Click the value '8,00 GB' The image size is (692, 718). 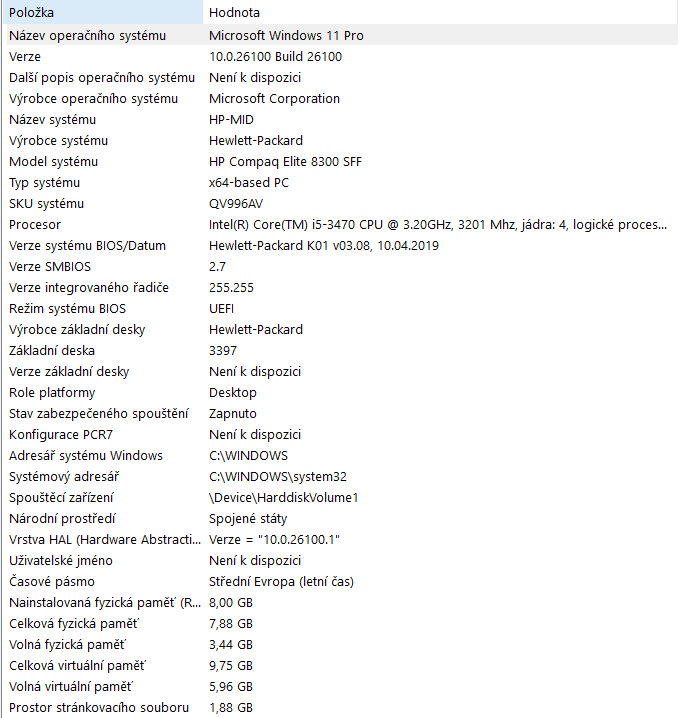tap(231, 604)
